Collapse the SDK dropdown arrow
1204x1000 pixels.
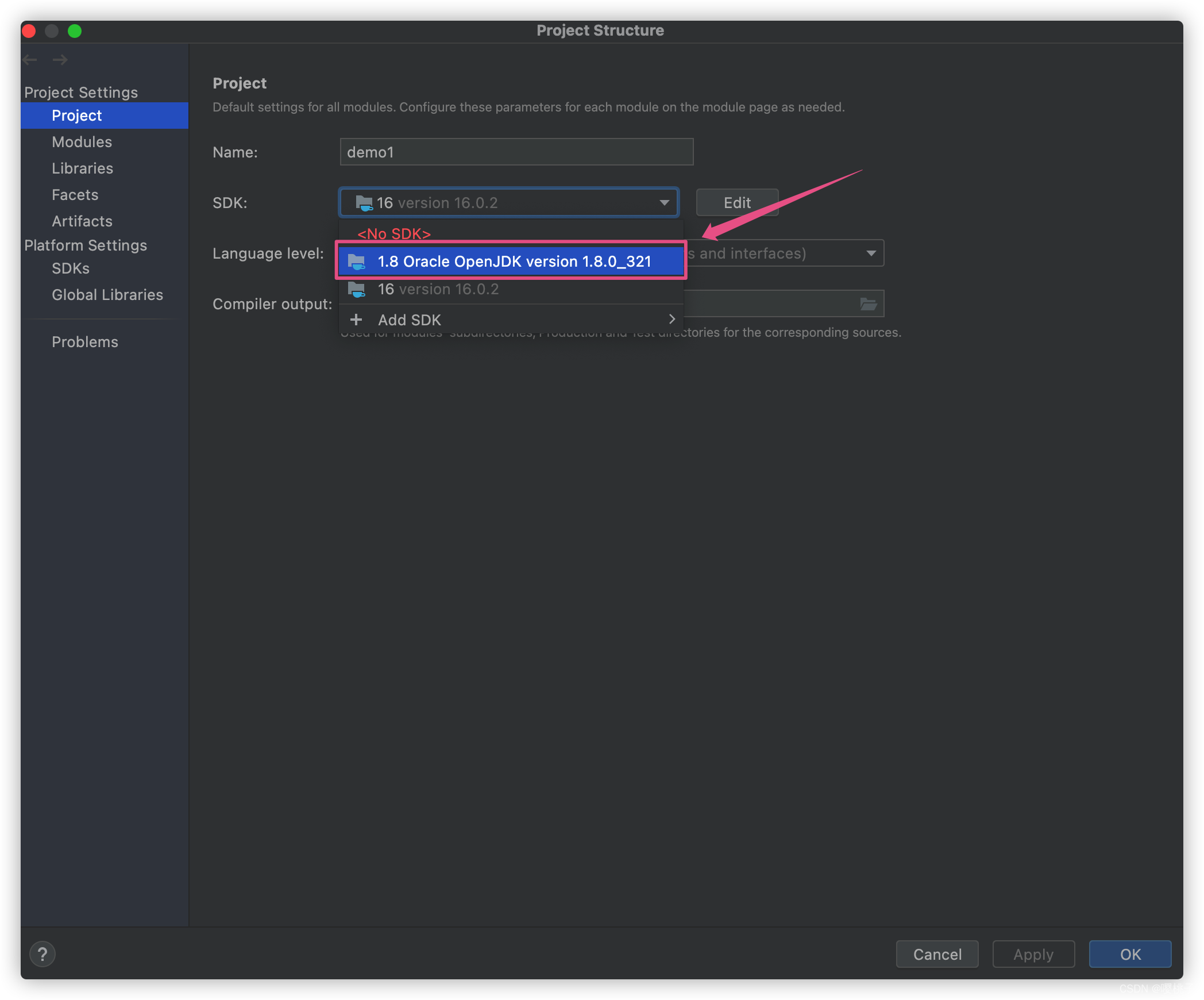tap(664, 203)
